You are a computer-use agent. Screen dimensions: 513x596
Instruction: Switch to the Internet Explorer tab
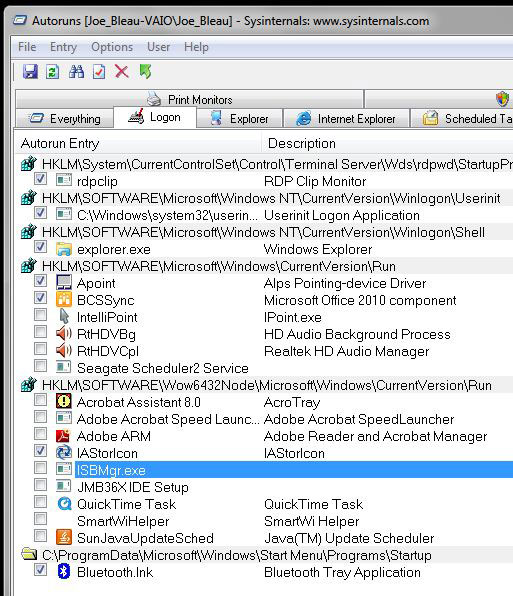coord(346,119)
